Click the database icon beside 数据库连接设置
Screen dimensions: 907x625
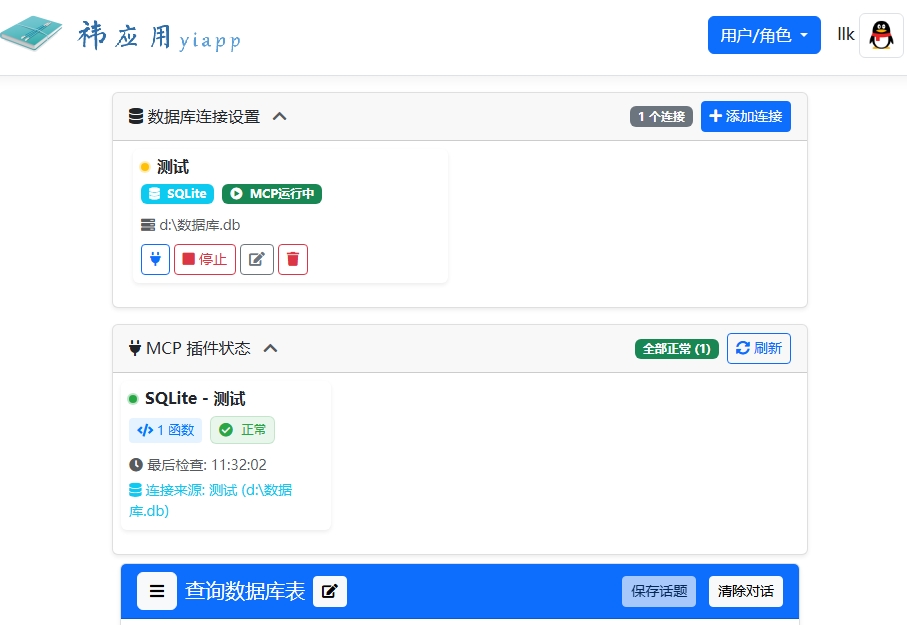[135, 116]
